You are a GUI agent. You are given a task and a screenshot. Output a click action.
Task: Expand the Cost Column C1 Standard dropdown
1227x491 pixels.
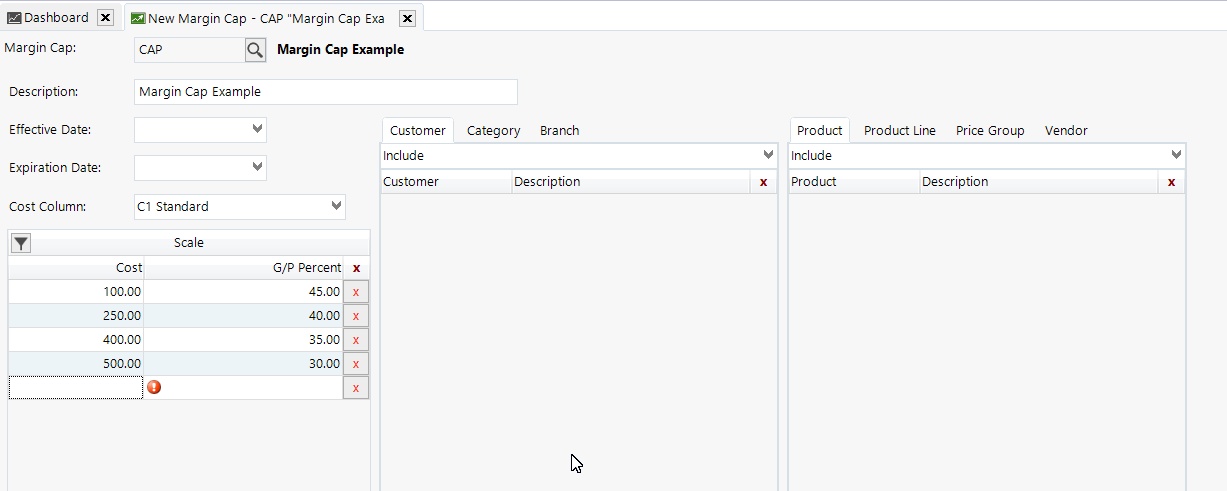tap(336, 206)
